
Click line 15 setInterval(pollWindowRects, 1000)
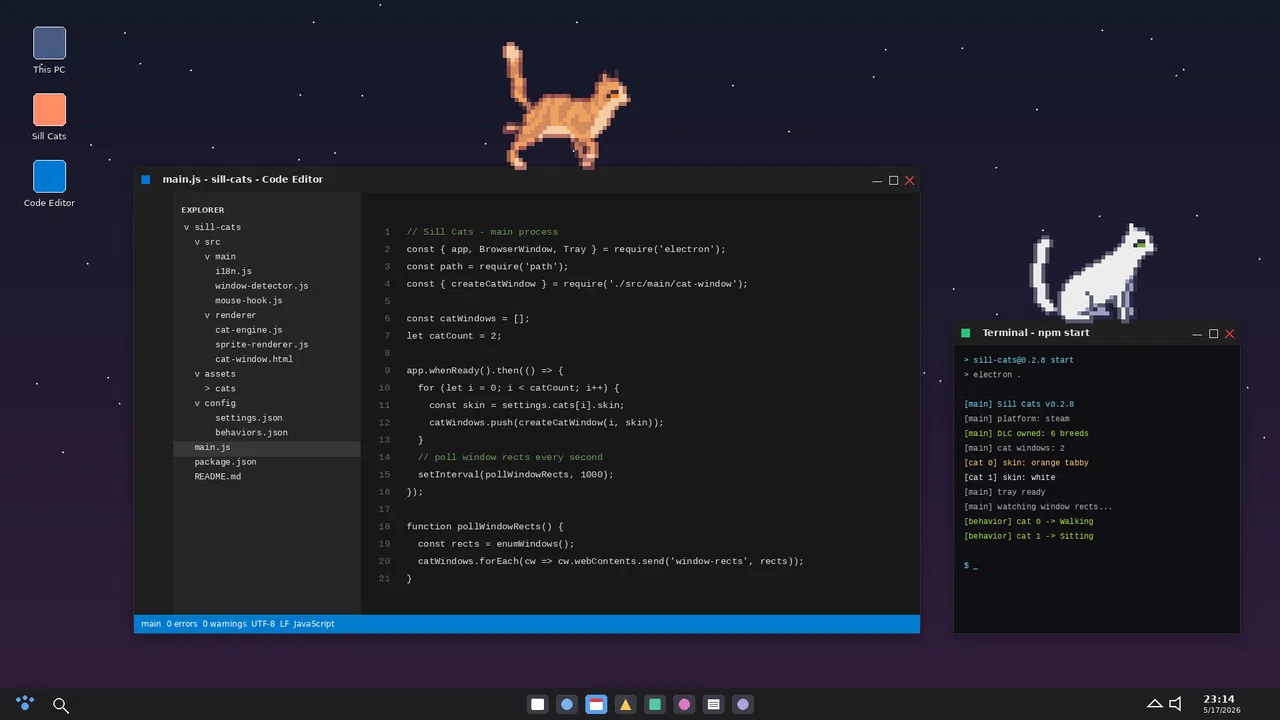[x=516, y=475]
